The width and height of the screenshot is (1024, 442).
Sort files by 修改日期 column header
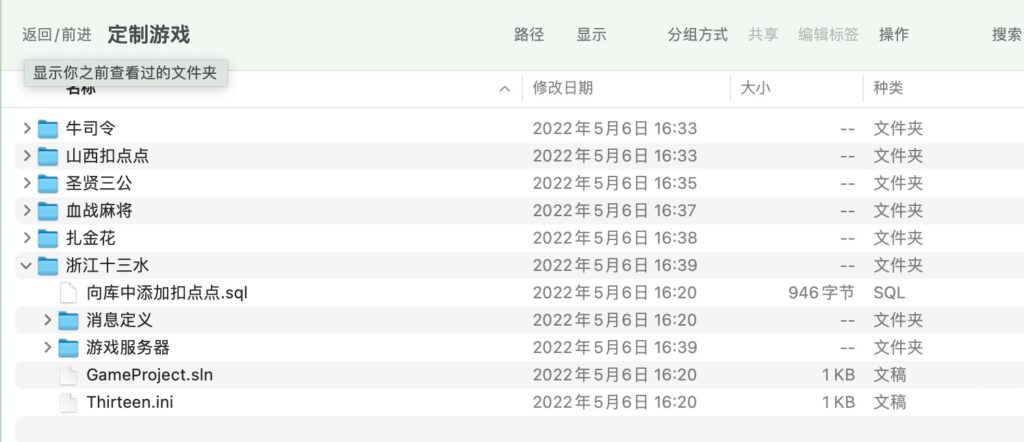point(563,88)
